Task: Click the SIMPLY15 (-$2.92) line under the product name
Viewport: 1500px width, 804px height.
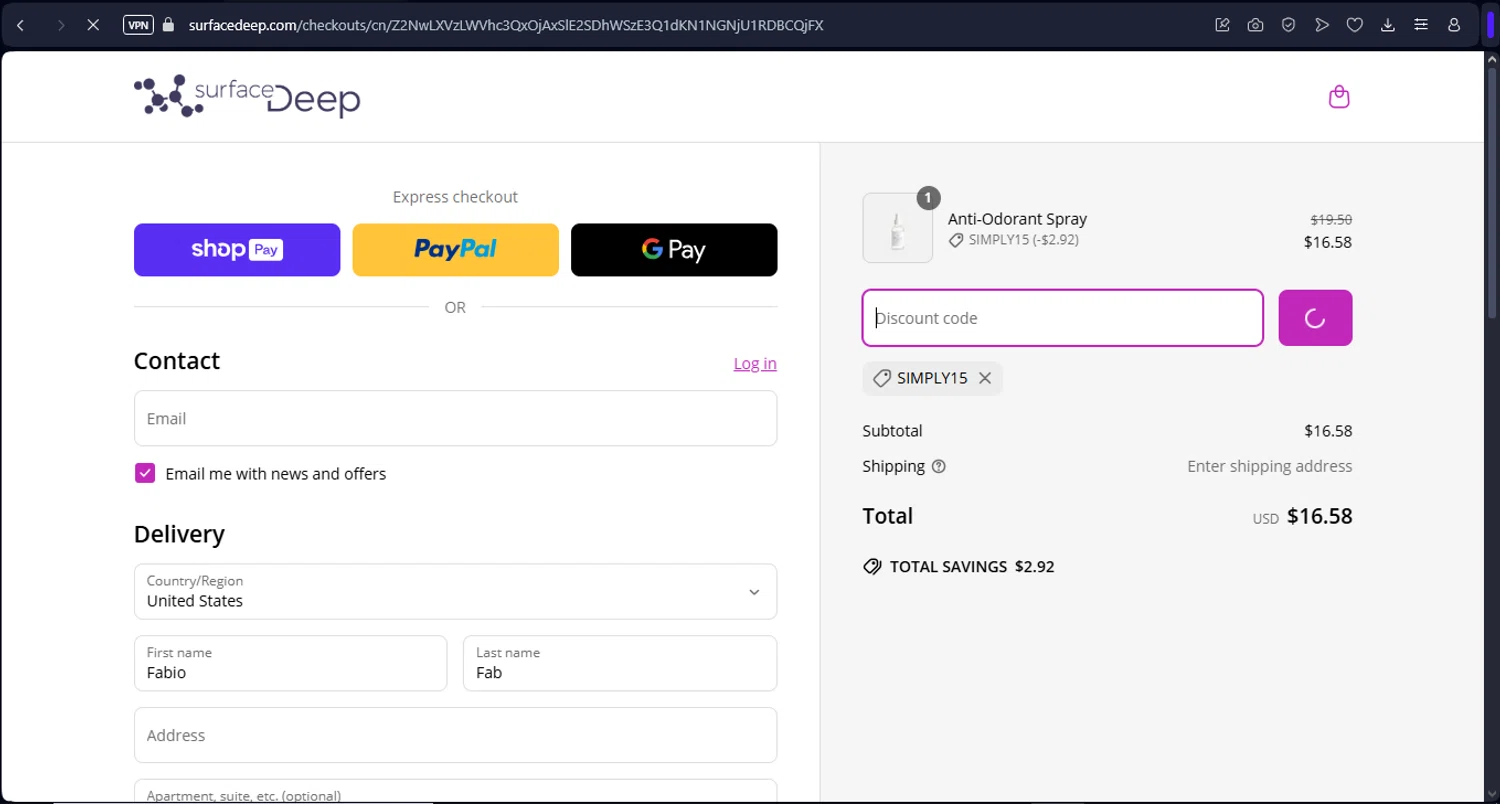Action: (x=1014, y=240)
